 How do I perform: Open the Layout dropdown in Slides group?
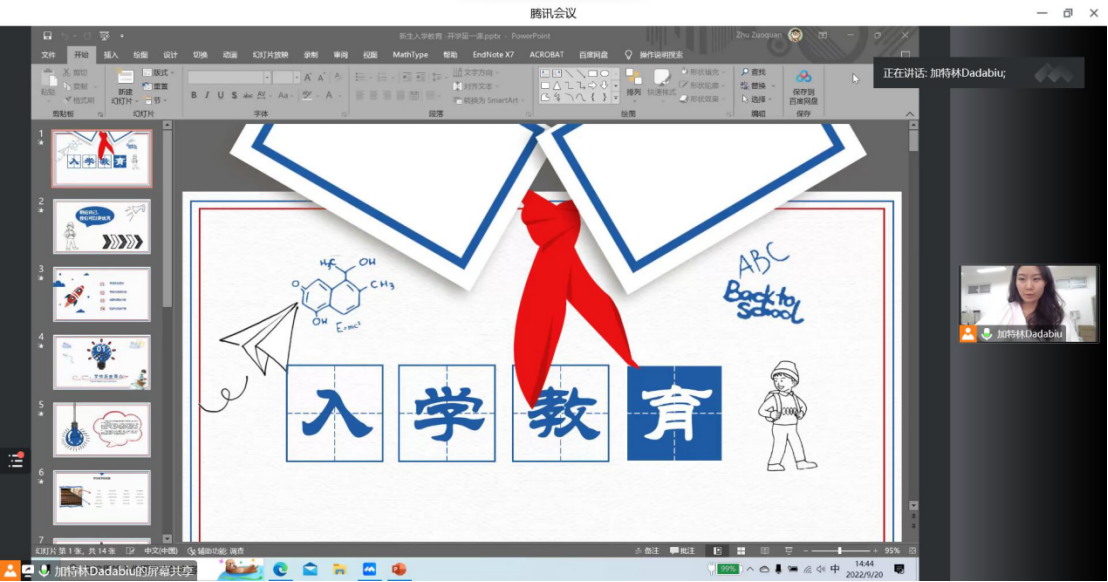coord(158,73)
